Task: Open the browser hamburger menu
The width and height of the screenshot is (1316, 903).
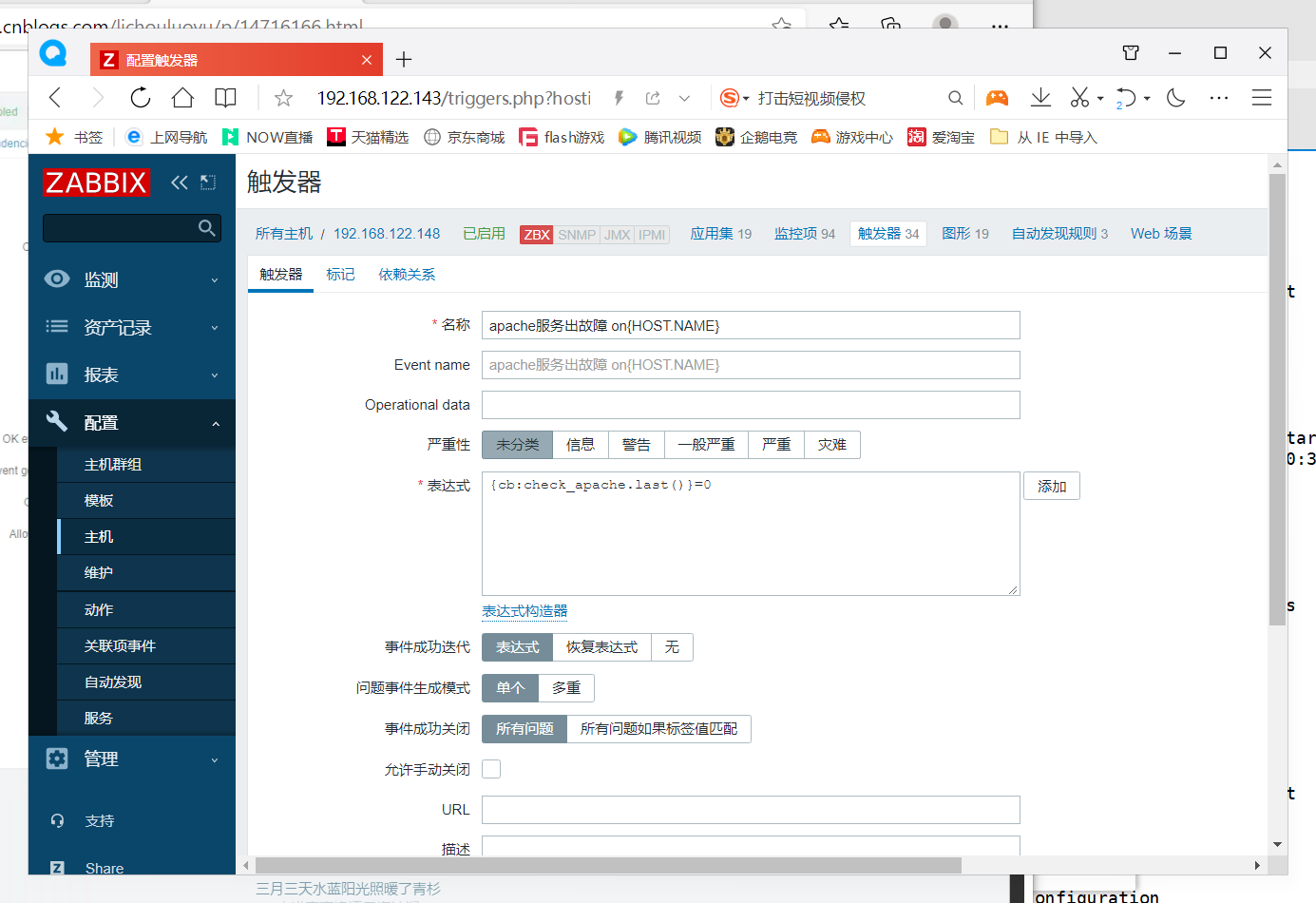Action: pyautogui.click(x=1262, y=98)
